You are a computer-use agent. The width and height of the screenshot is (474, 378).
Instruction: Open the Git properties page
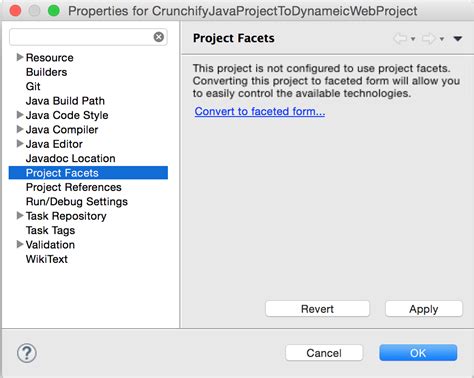tap(33, 86)
